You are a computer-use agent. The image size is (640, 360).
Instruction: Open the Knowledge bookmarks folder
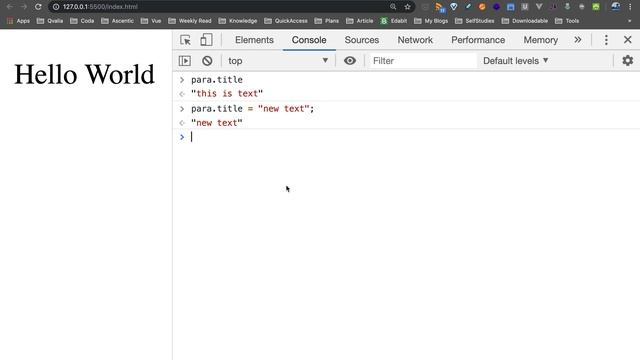tap(238, 21)
